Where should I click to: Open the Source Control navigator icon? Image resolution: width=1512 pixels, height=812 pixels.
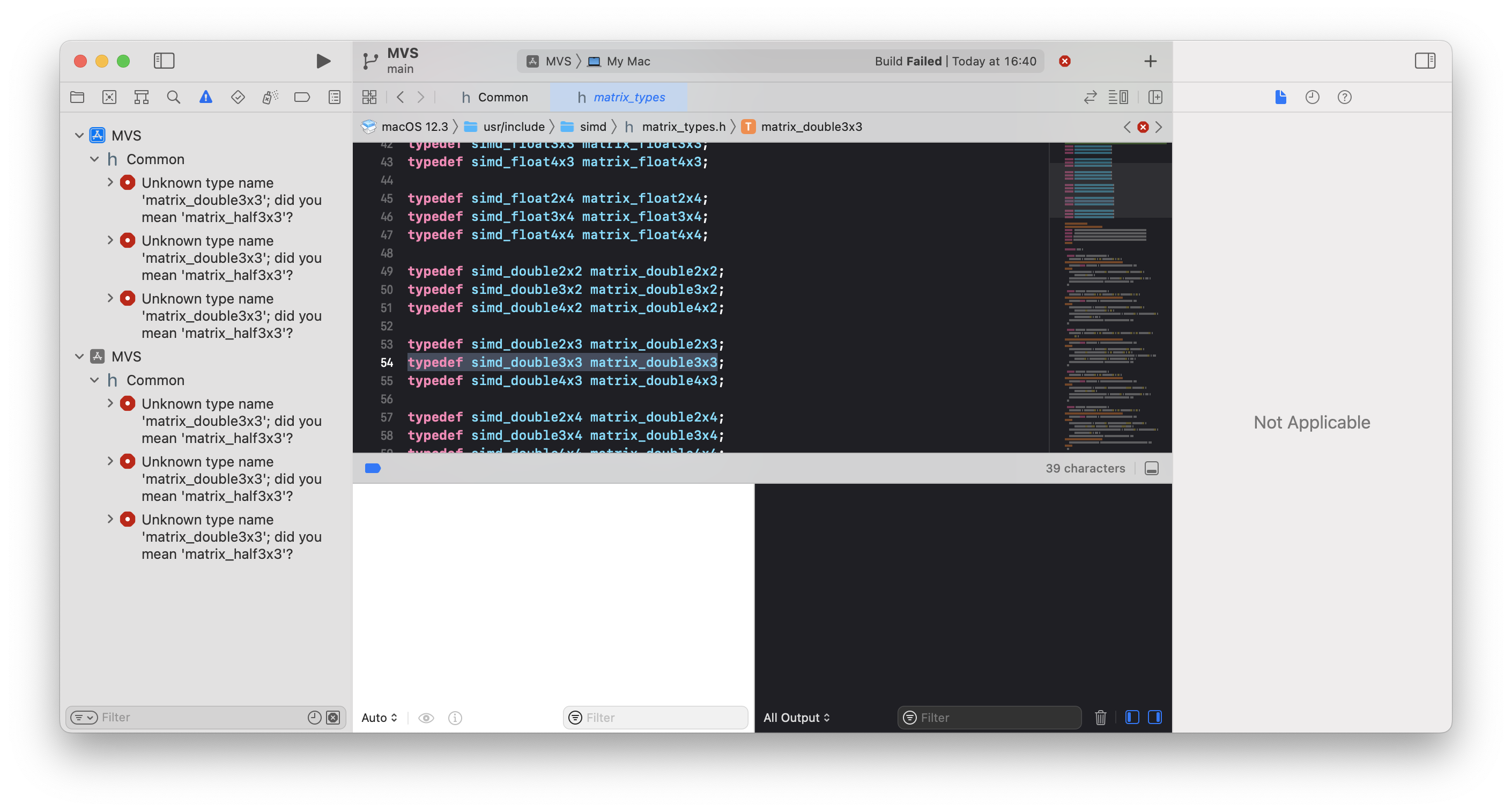[109, 97]
